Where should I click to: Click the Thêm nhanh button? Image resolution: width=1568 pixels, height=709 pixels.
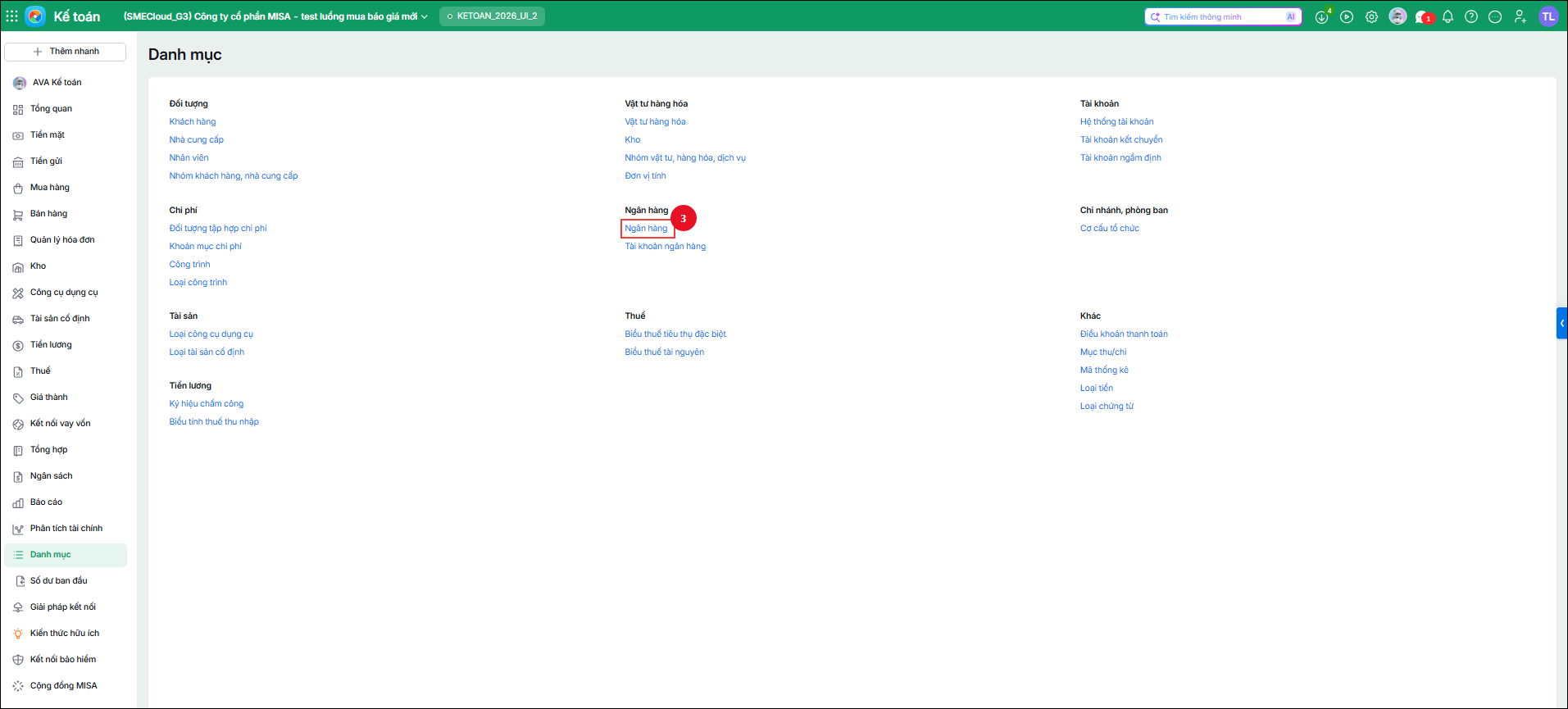66,52
